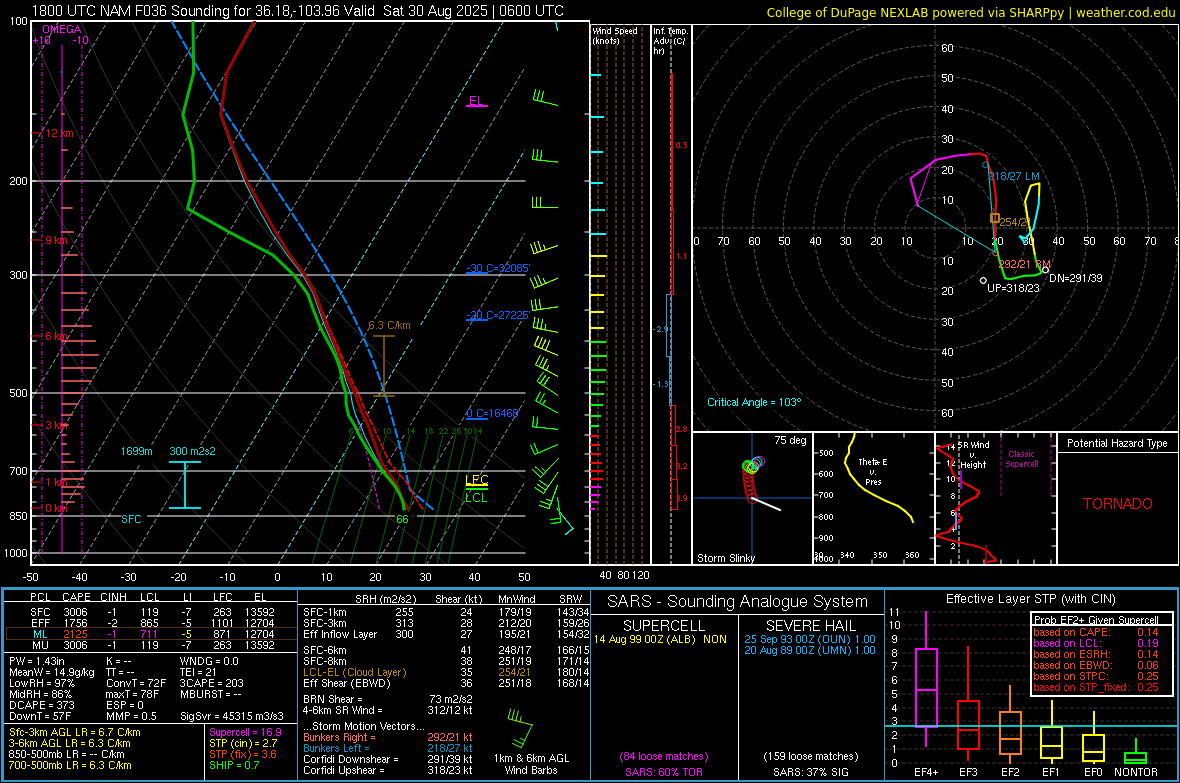Click the SARS: 37% SIG result

point(810,772)
